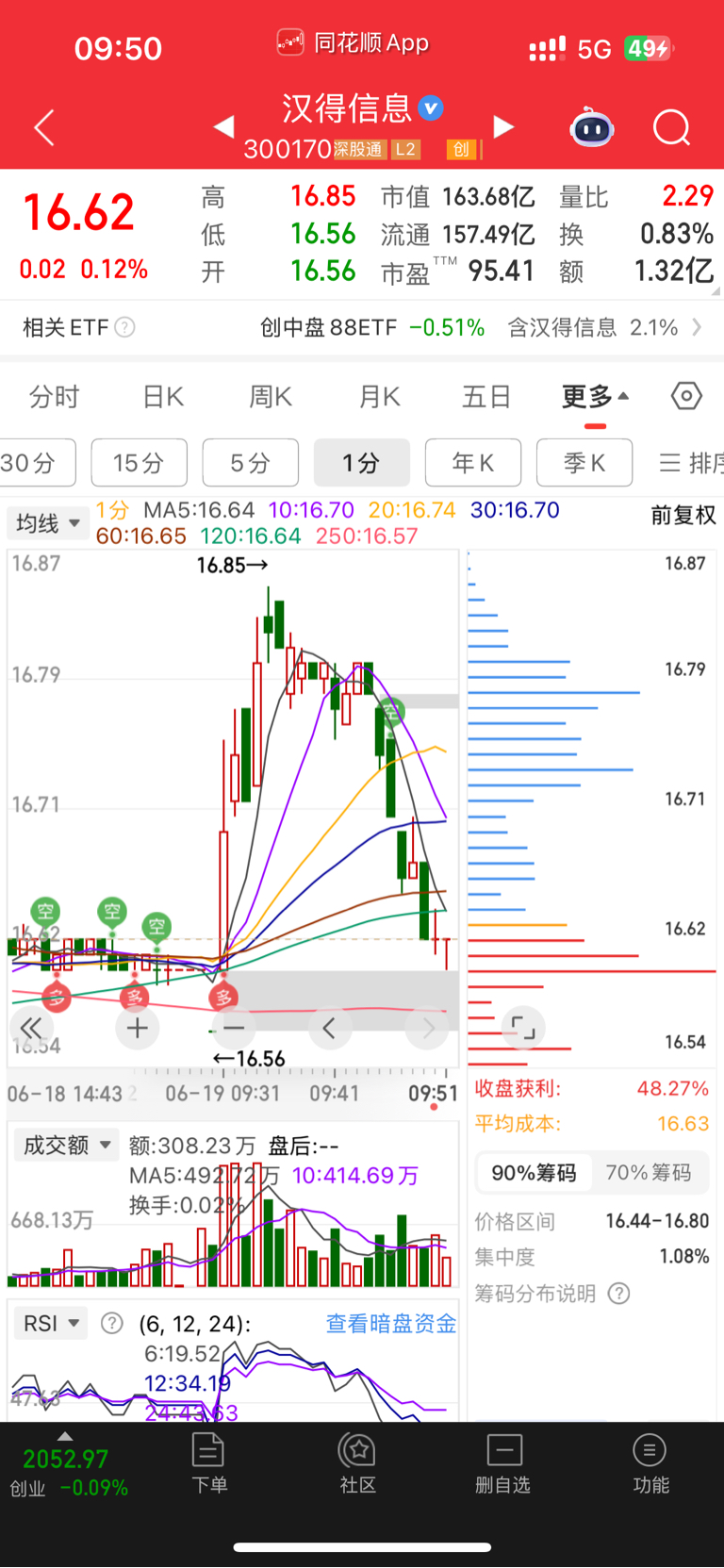Switch to previous stock with left triangle
724x1568 pixels.
click(x=223, y=126)
